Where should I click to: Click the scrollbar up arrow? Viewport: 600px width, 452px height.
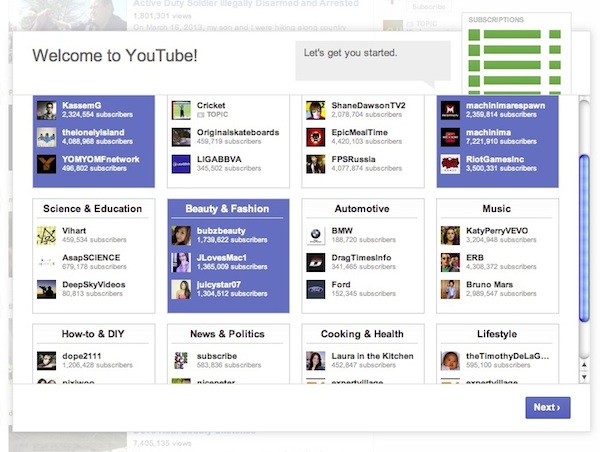[584, 364]
